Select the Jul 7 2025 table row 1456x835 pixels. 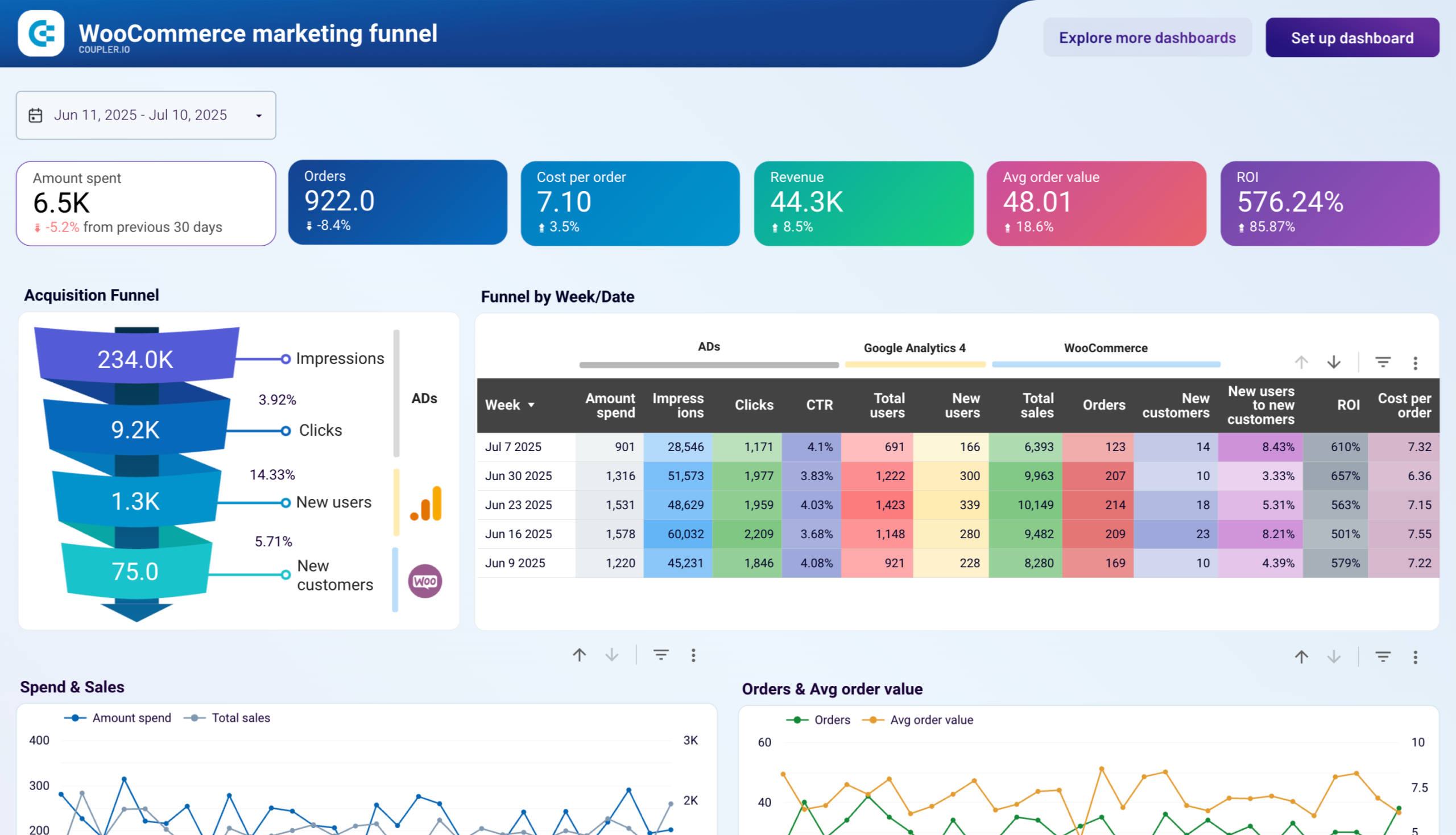click(512, 447)
